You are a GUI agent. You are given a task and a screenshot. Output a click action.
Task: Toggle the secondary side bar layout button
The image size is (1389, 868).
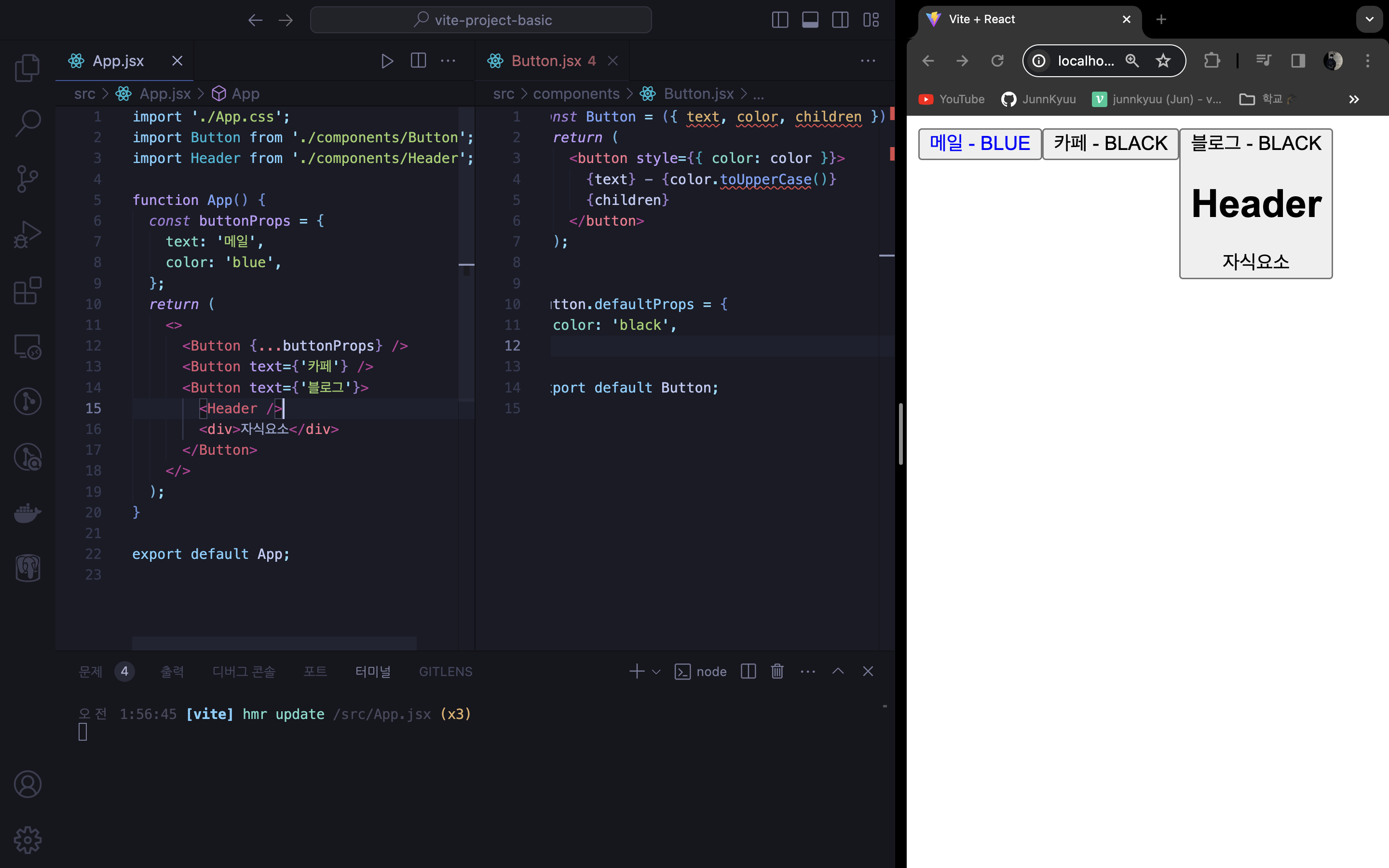pyautogui.click(x=840, y=20)
